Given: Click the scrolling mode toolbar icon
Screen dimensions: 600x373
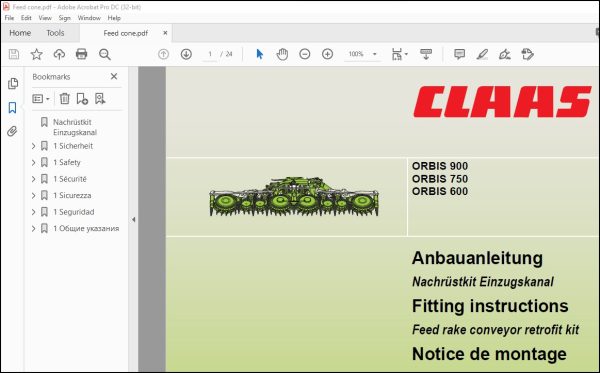Looking at the screenshot, I should pos(426,54).
